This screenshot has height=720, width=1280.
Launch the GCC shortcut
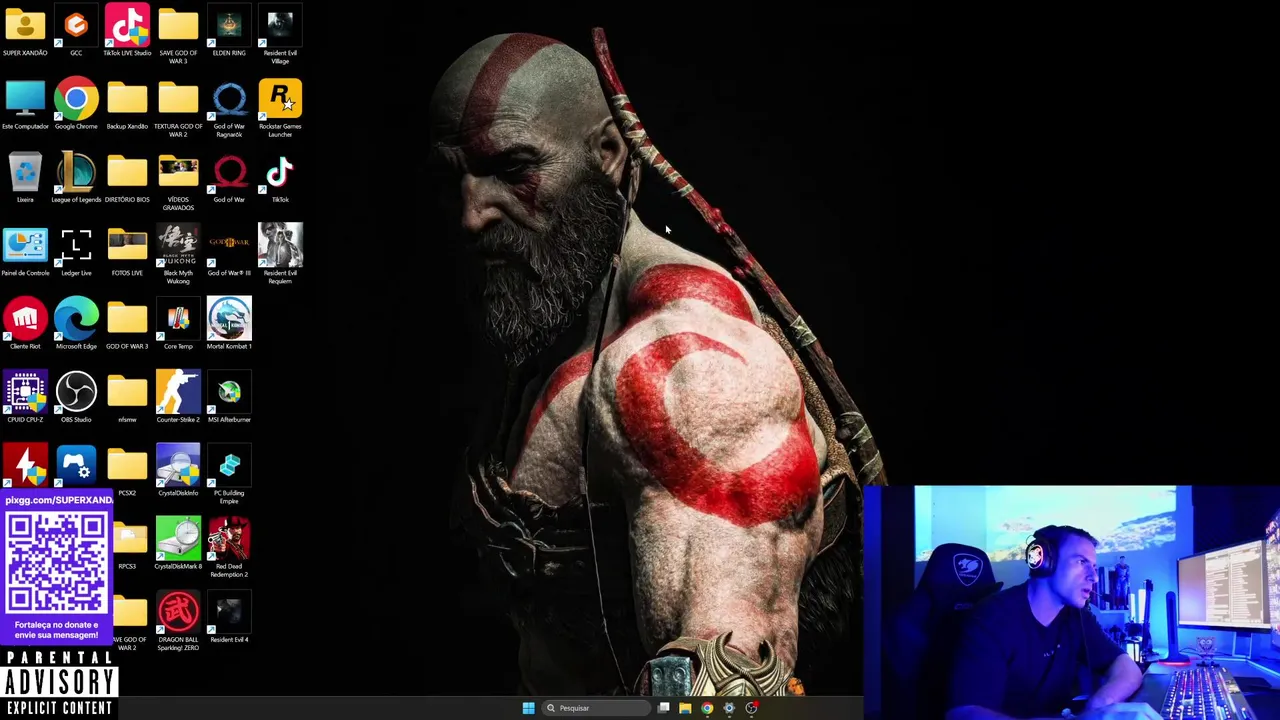pos(76,32)
